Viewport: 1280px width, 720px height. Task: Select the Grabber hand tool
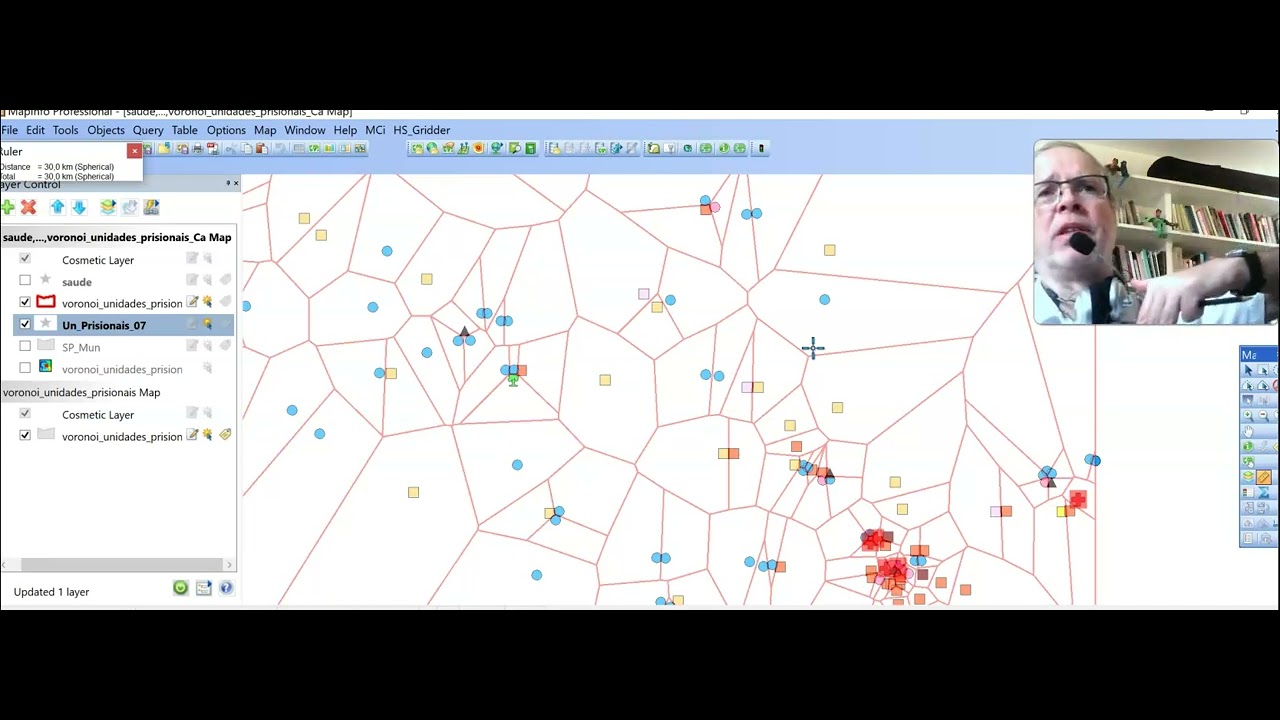[1248, 431]
